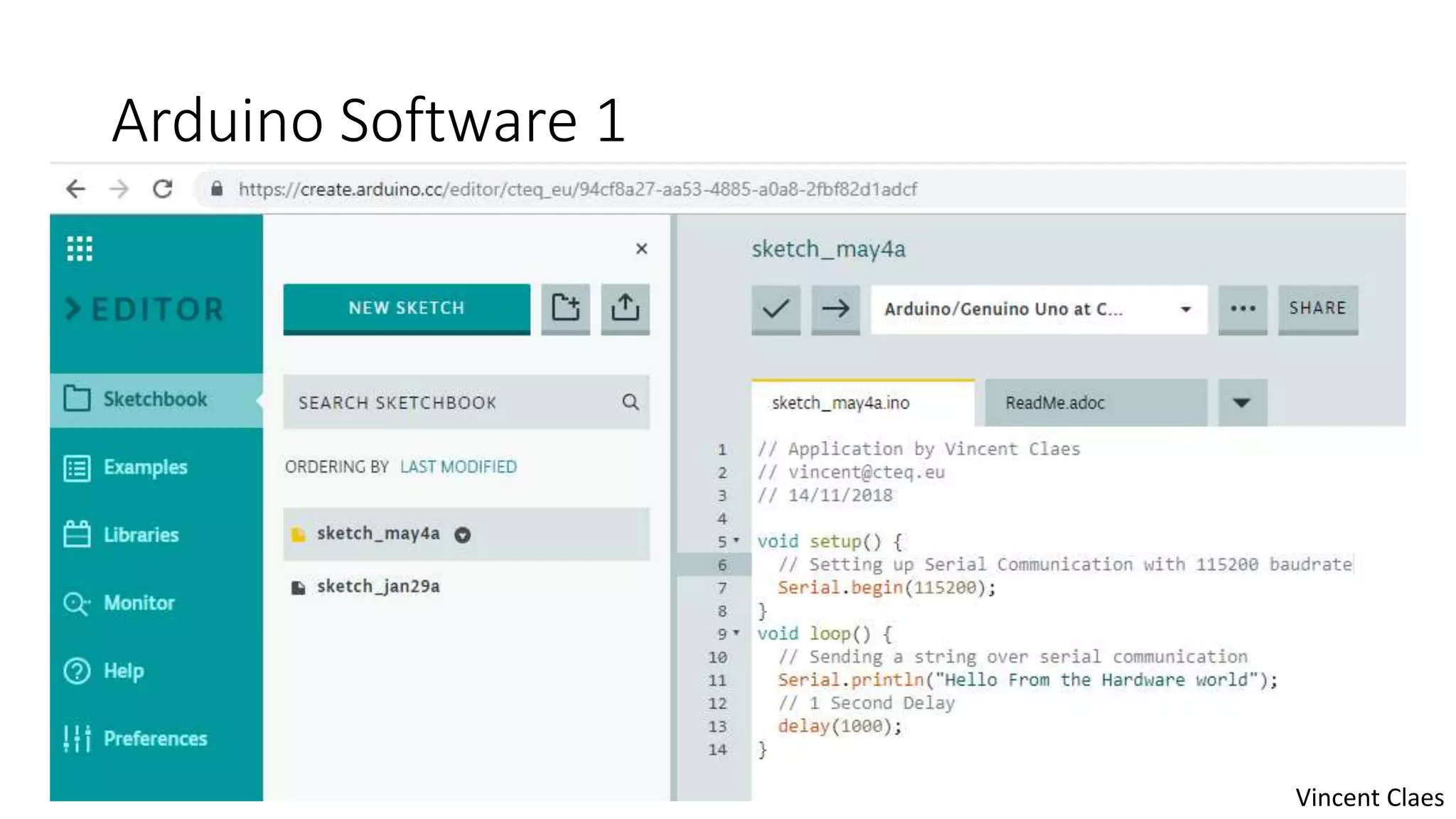The height and width of the screenshot is (819, 1456).
Task: Open the sketch_may4a options arrow
Action: [463, 535]
